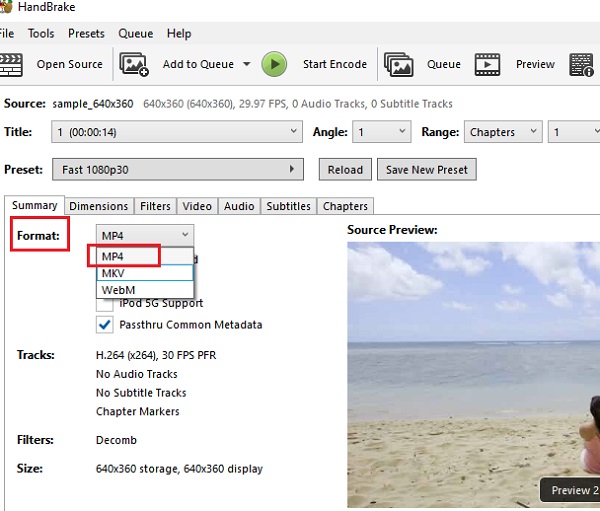Switch to the Audio tab

pos(239,206)
